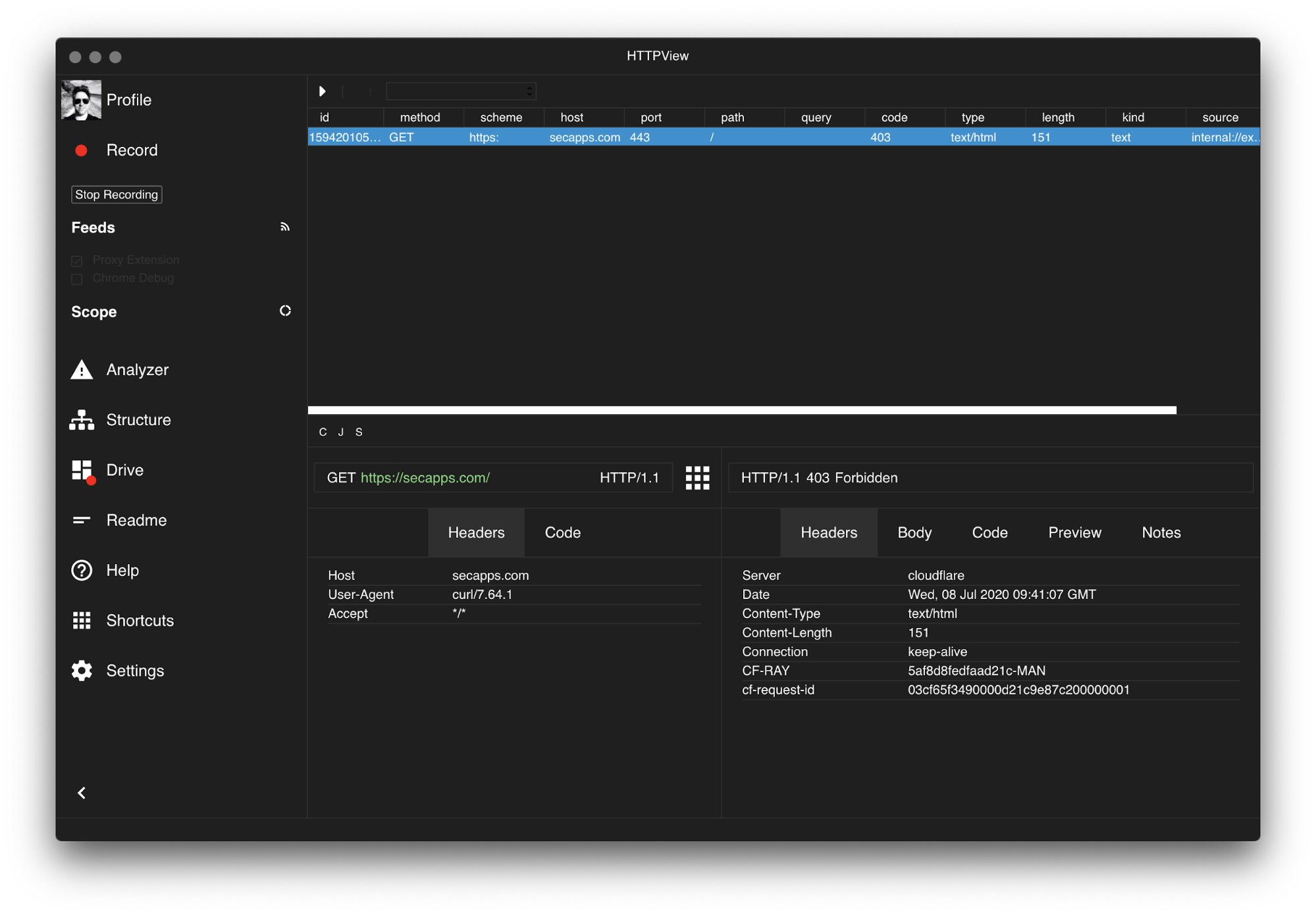The image size is (1316, 915).
Task: Open the grid icon beside request URL
Action: click(697, 478)
